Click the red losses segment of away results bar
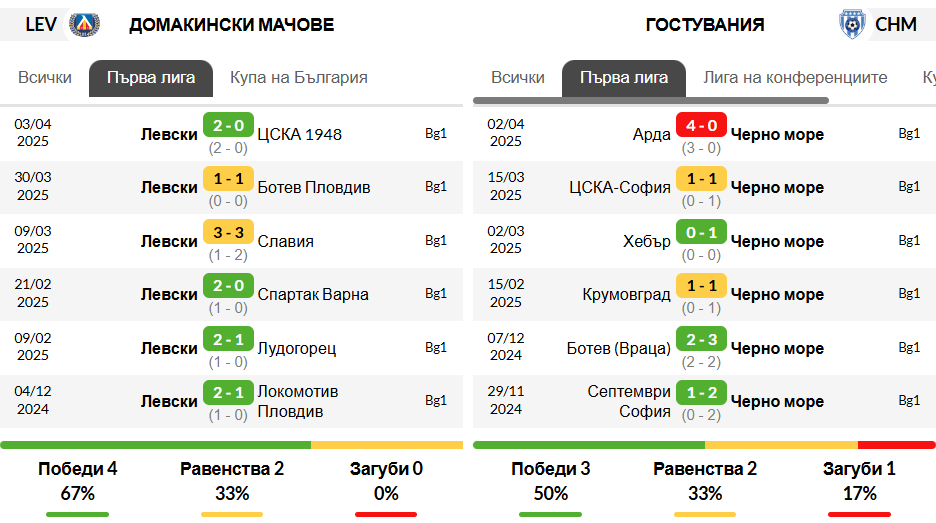936x523 pixels. tap(896, 445)
